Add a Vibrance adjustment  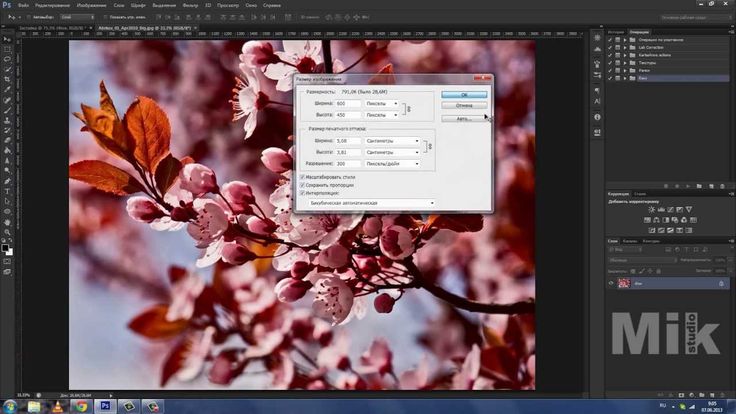689,209
